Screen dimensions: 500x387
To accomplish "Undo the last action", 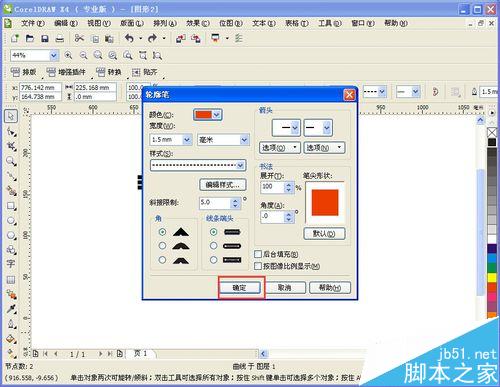I will point(129,38).
